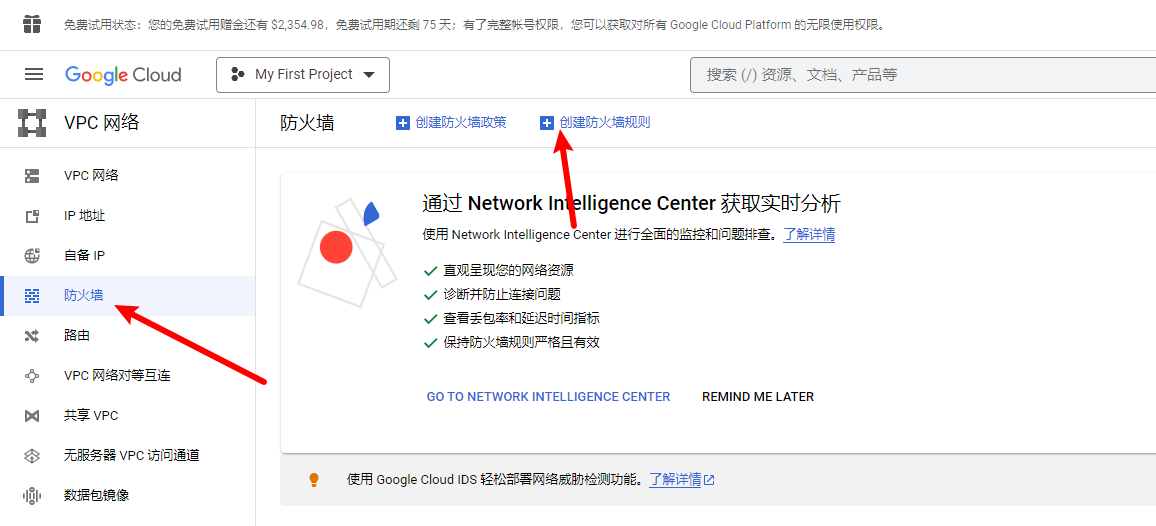The image size is (1156, 526).
Task: Open 了解详情 link for Network Intelligence Center
Action: pyautogui.click(x=808, y=235)
